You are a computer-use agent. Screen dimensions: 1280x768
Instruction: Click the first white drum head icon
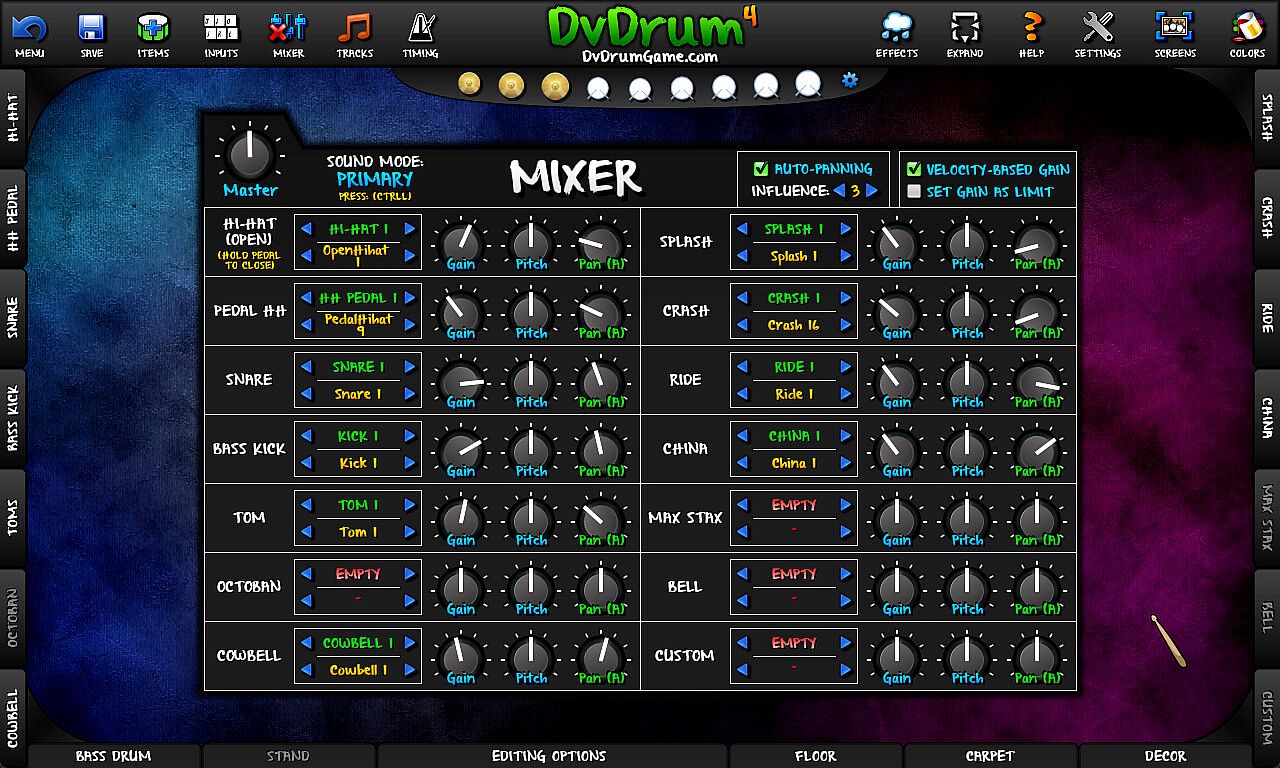click(598, 89)
